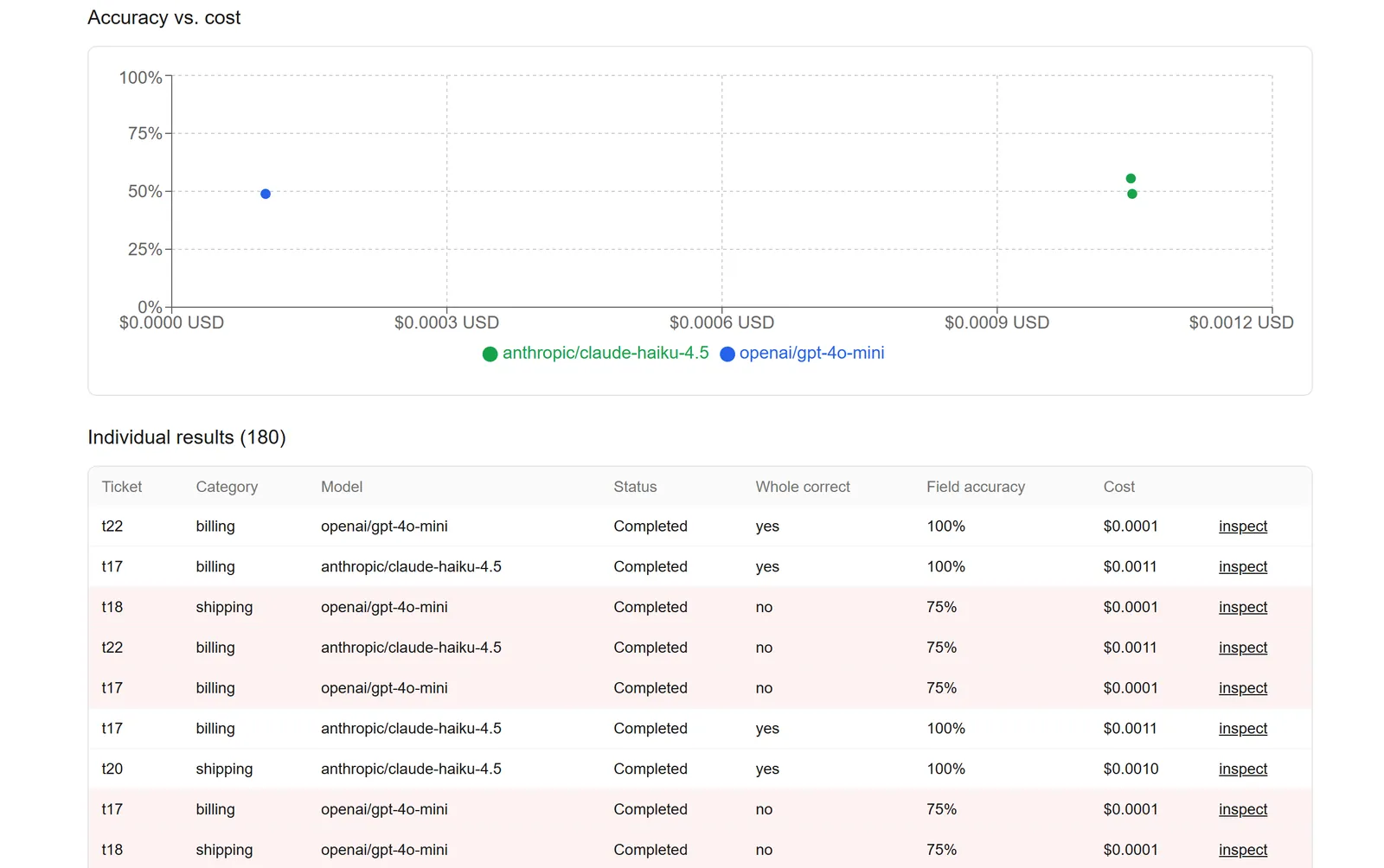Click the Individual results (180) heading
Image resolution: width=1384 pixels, height=868 pixels.
coord(187,437)
